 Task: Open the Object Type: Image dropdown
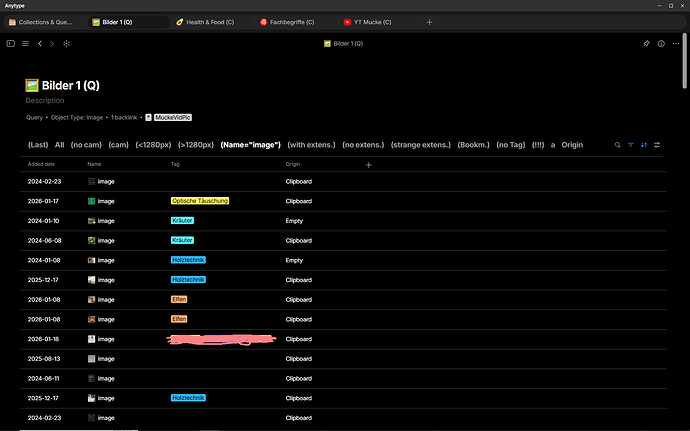click(77, 118)
